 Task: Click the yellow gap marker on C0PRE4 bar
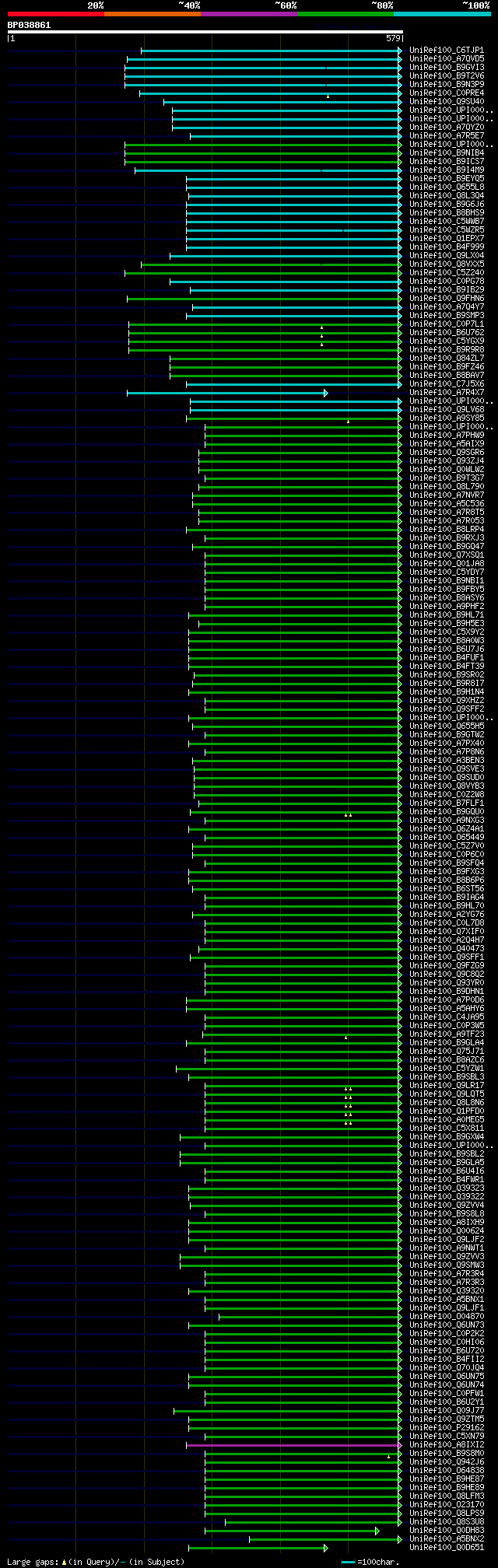click(x=328, y=96)
